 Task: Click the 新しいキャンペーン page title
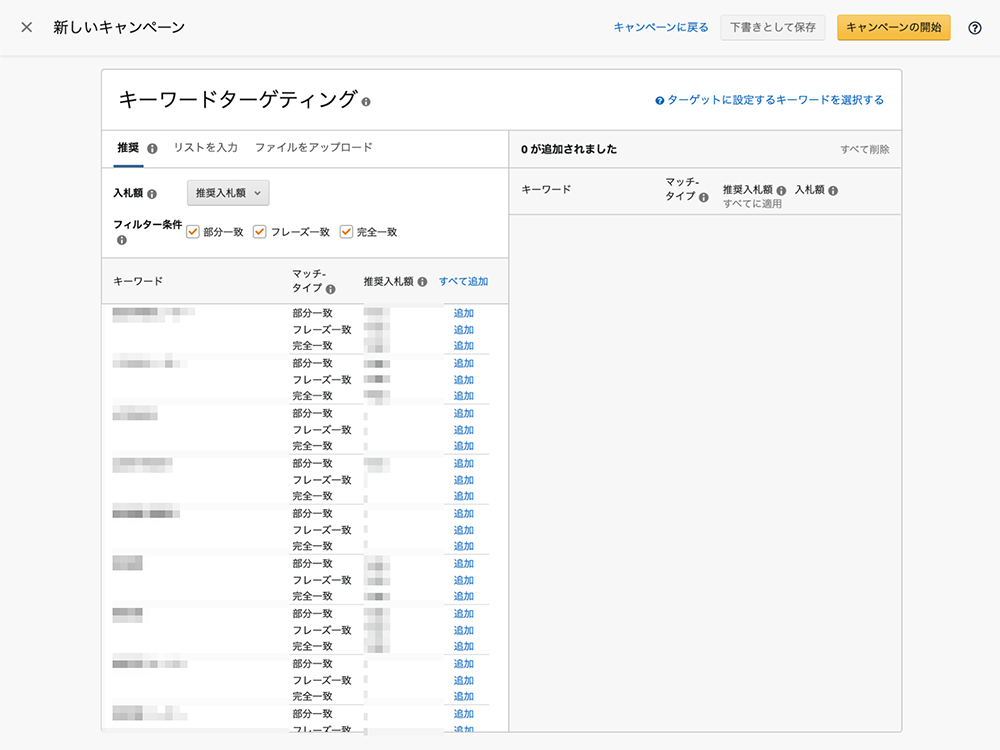(119, 27)
